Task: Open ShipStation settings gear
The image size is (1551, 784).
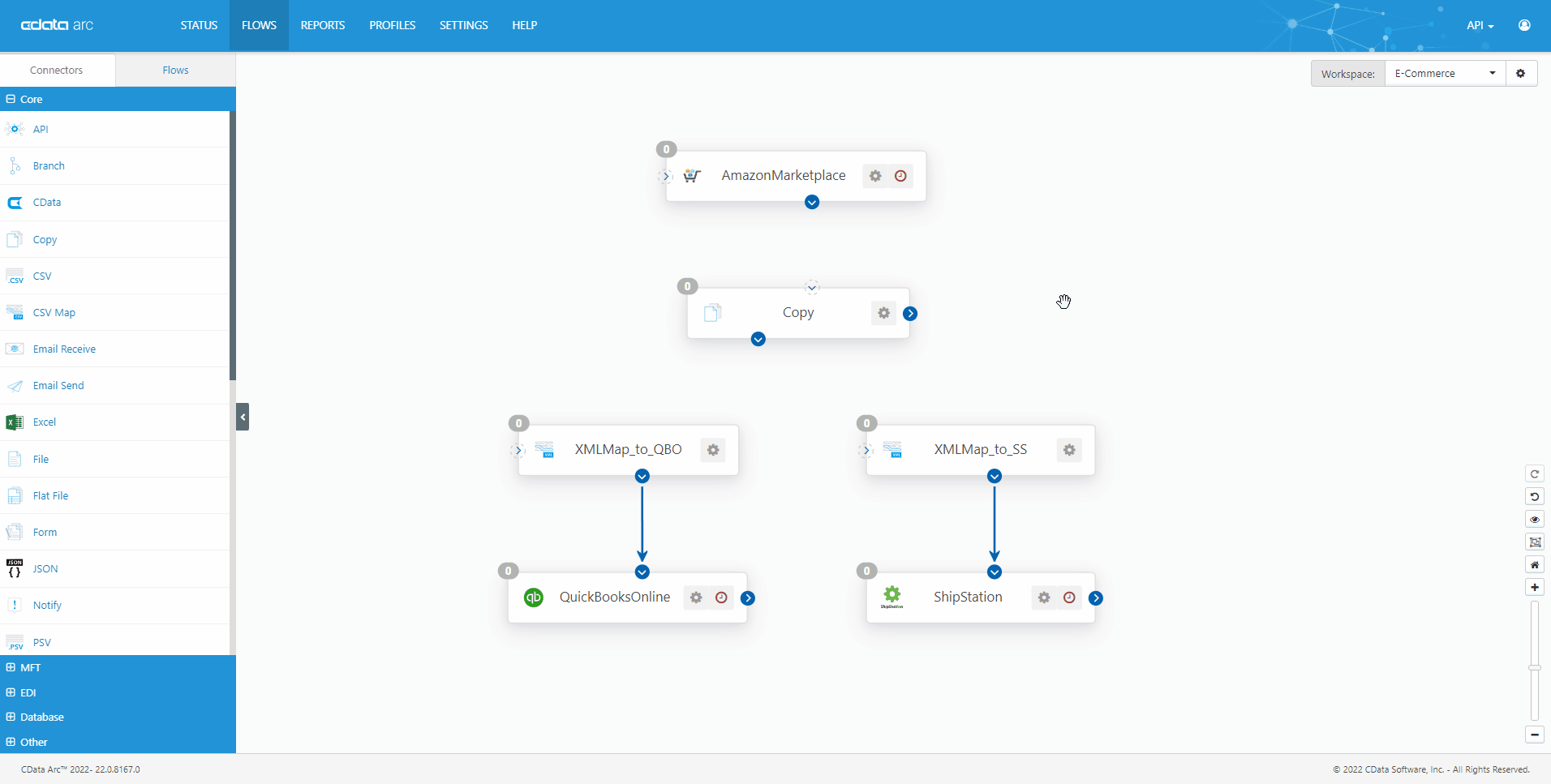Action: 1044,598
